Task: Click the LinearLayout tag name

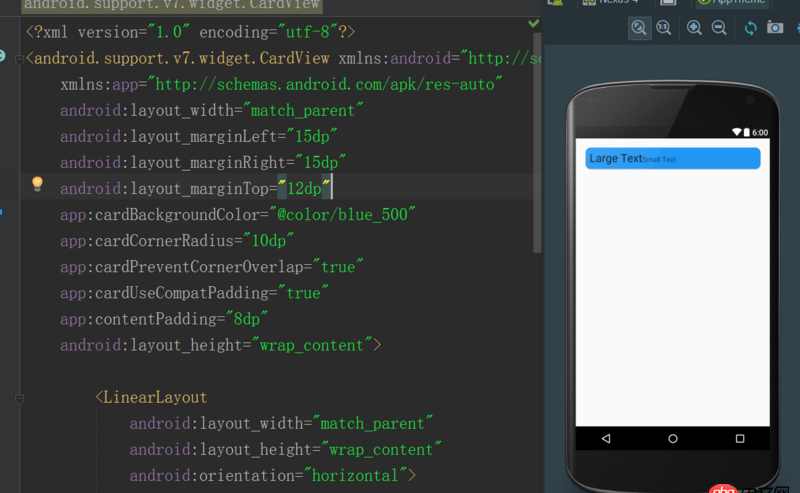Action: 155,397
